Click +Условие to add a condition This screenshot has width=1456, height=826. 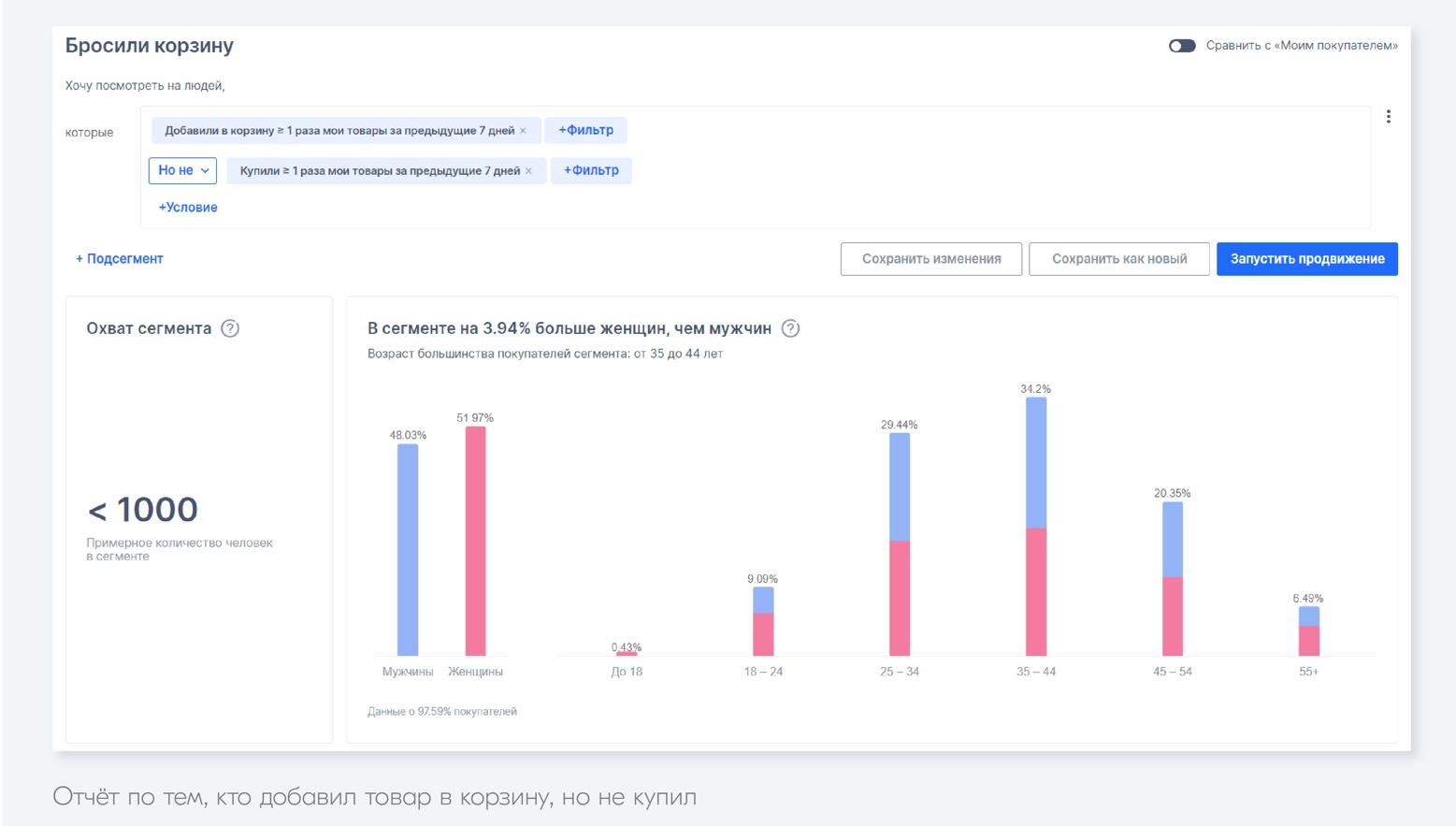188,208
